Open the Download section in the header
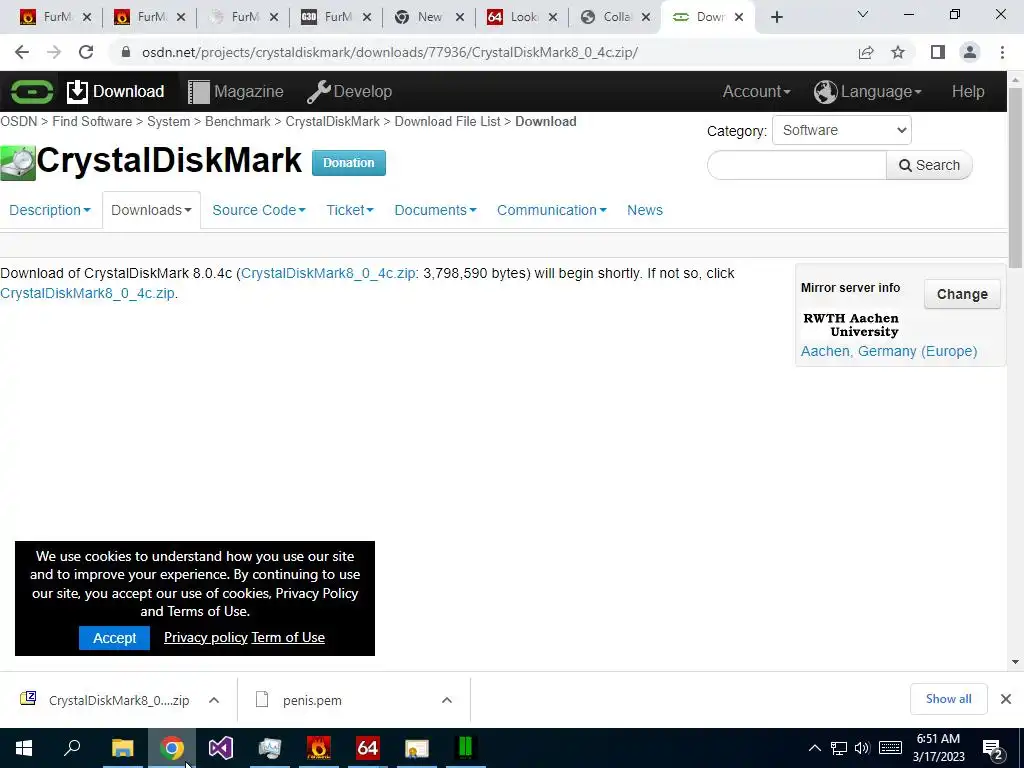The image size is (1024, 768). tap(116, 91)
